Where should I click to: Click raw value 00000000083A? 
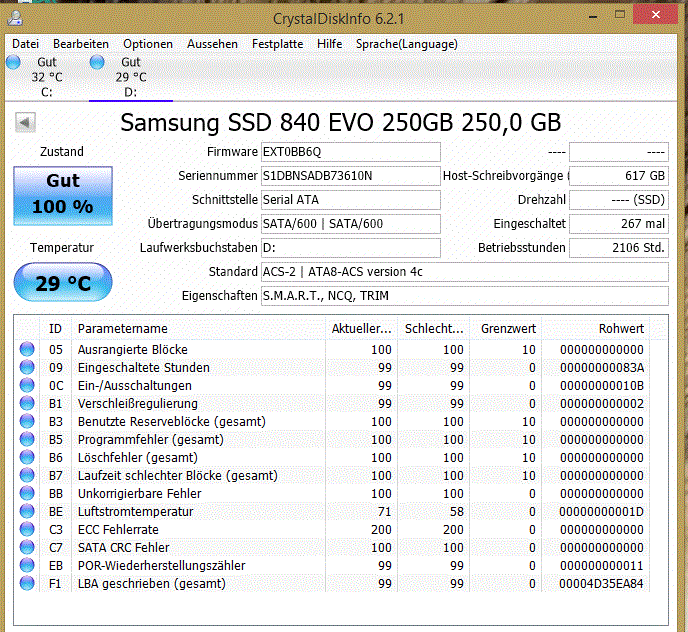[x=602, y=367]
